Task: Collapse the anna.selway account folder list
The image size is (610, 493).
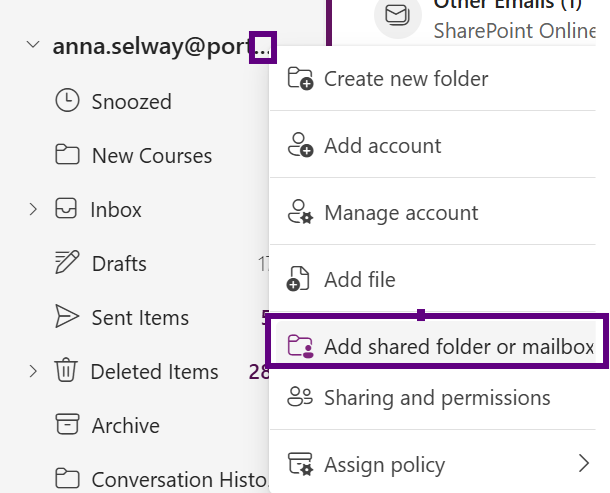Action: click(x=33, y=46)
